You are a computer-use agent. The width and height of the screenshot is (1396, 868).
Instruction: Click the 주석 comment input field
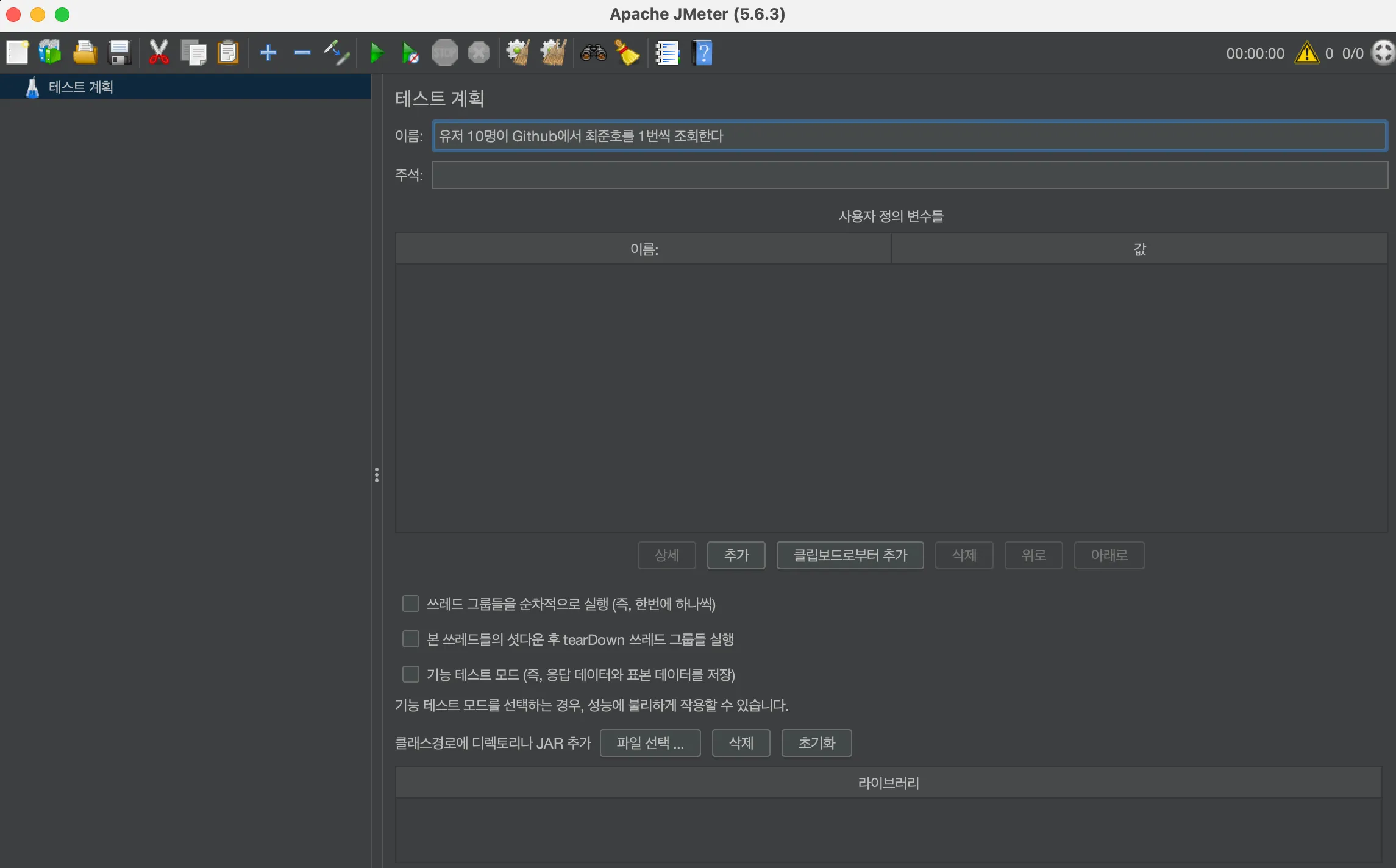click(909, 176)
